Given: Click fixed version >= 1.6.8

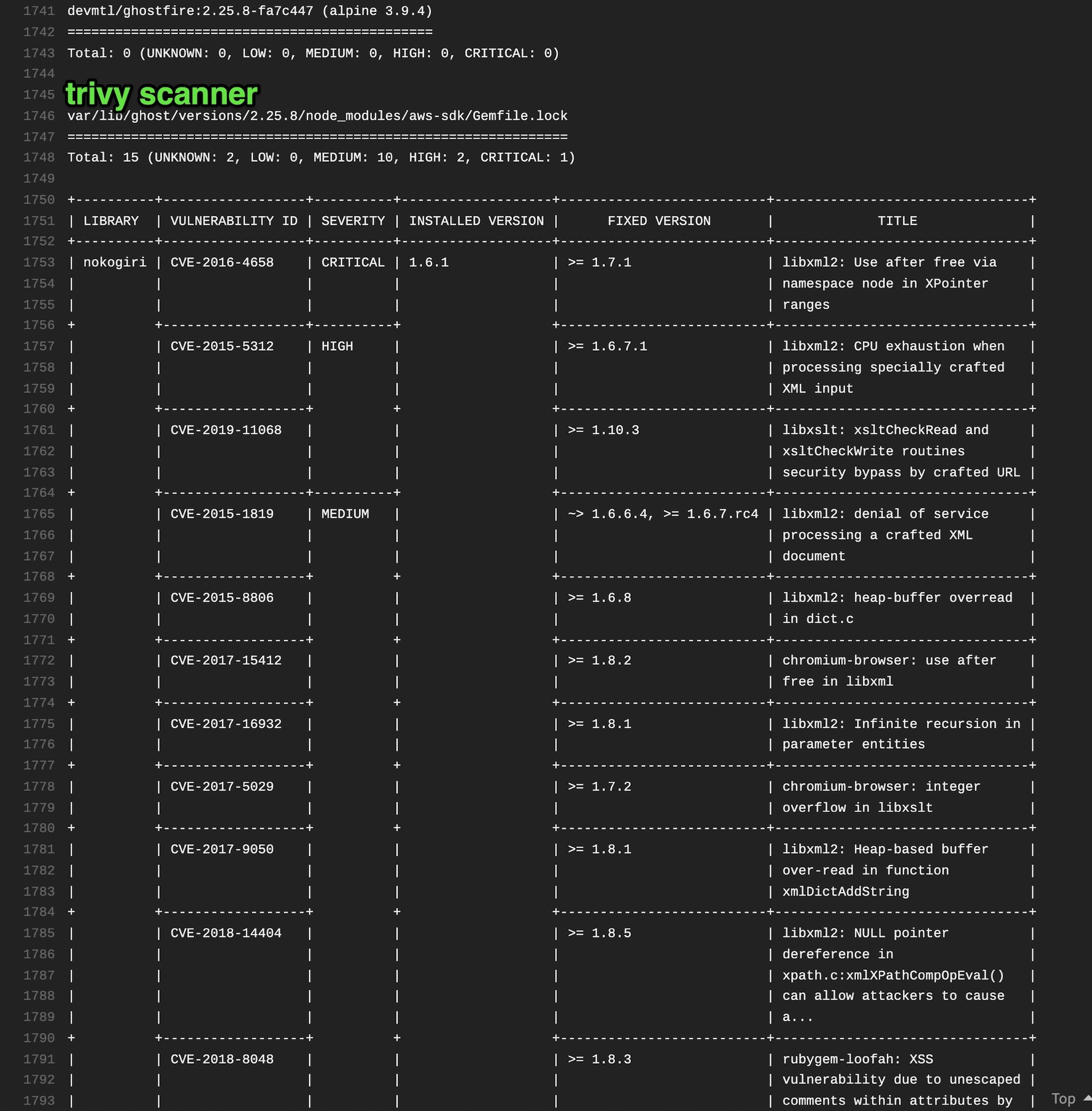Looking at the screenshot, I should (x=599, y=598).
